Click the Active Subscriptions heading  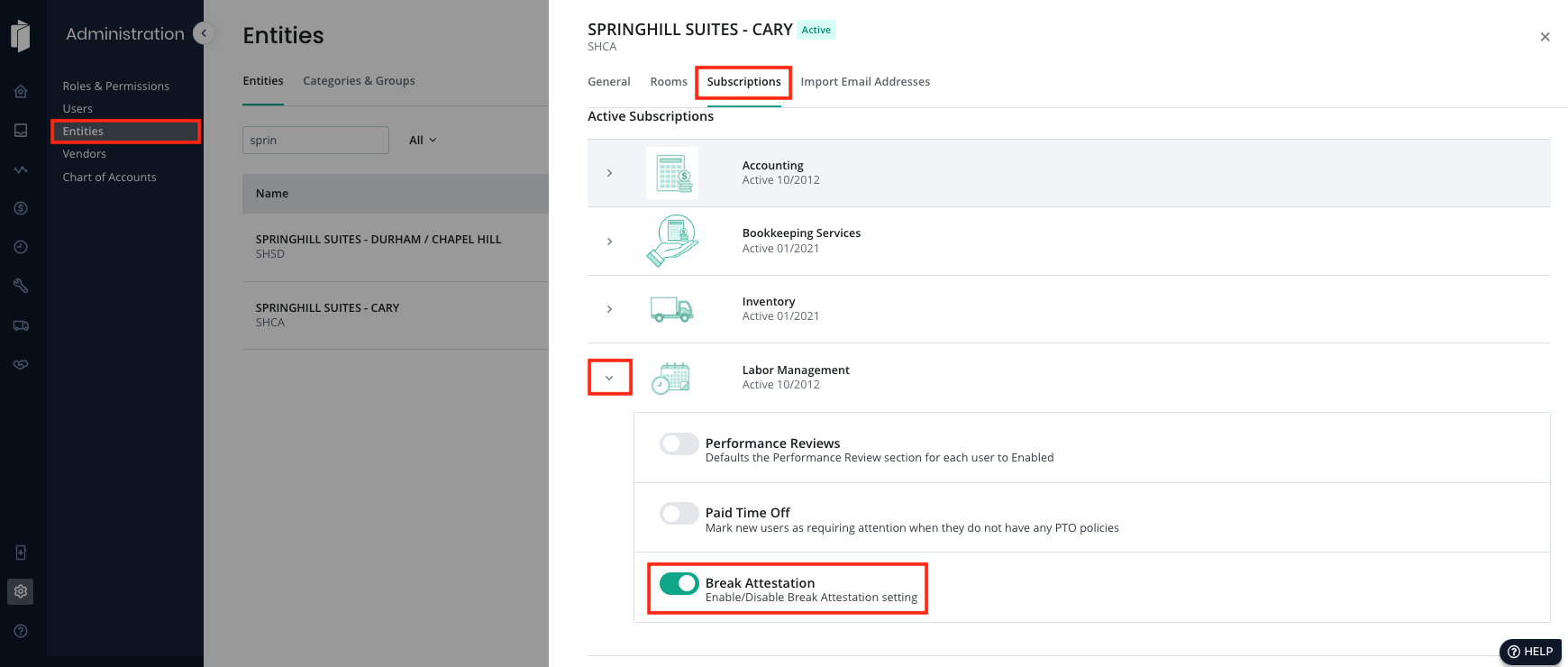pos(651,116)
